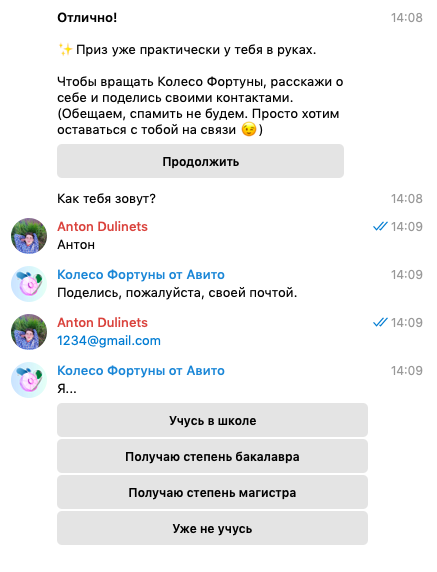
Task: Click Колесо Фортуны от Авито name above почтой request
Action: pos(141,274)
